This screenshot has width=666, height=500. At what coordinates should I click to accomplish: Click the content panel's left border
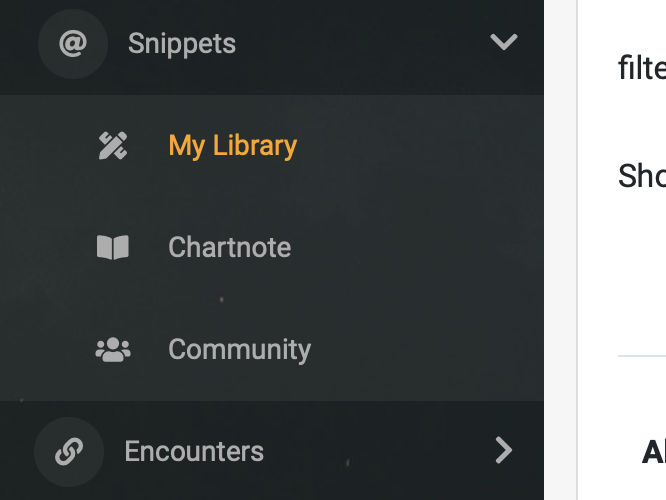577,250
